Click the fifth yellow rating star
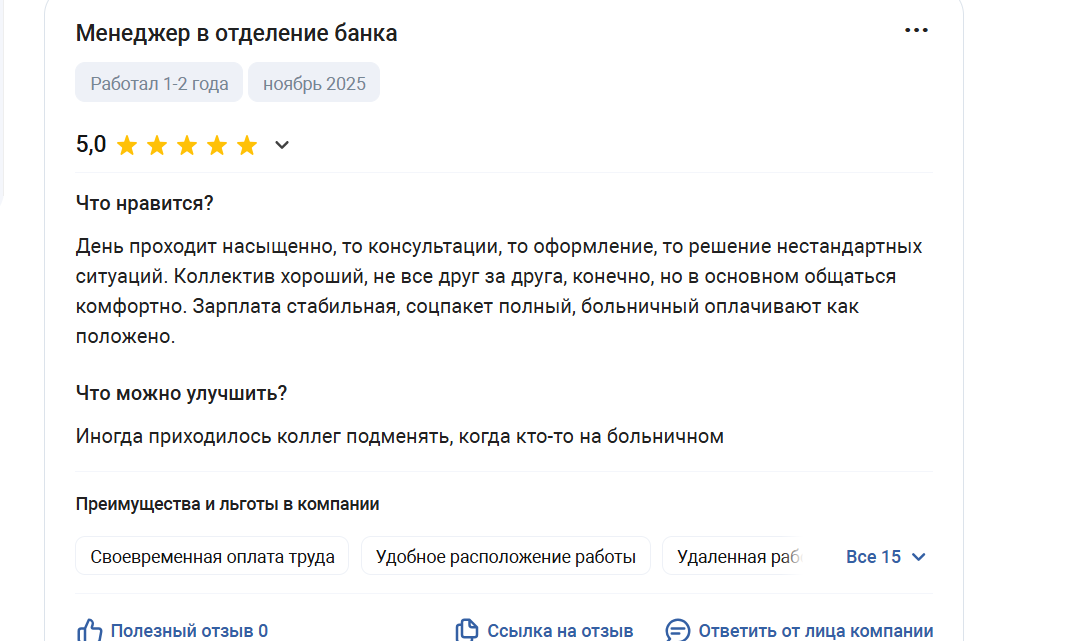 coord(247,146)
